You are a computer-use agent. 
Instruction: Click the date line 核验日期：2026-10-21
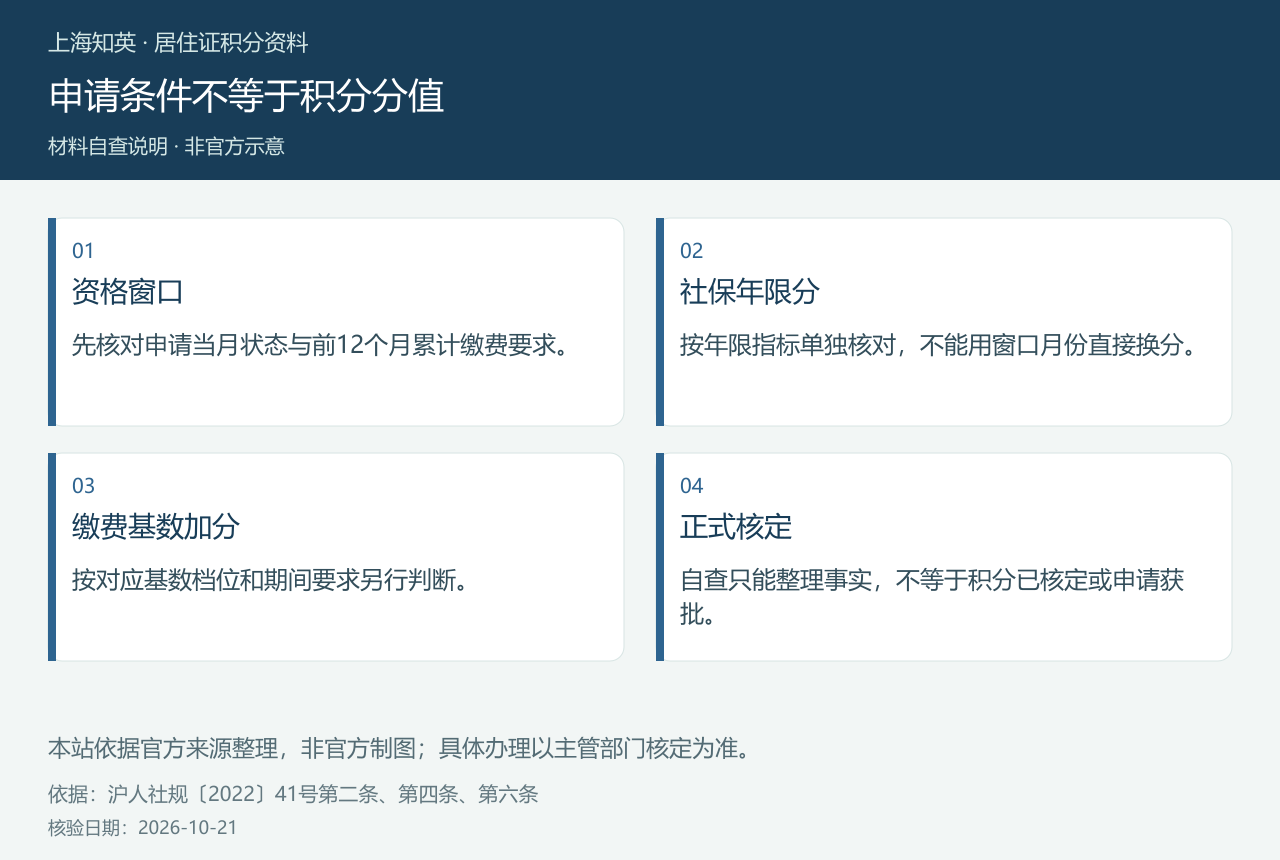tap(143, 828)
